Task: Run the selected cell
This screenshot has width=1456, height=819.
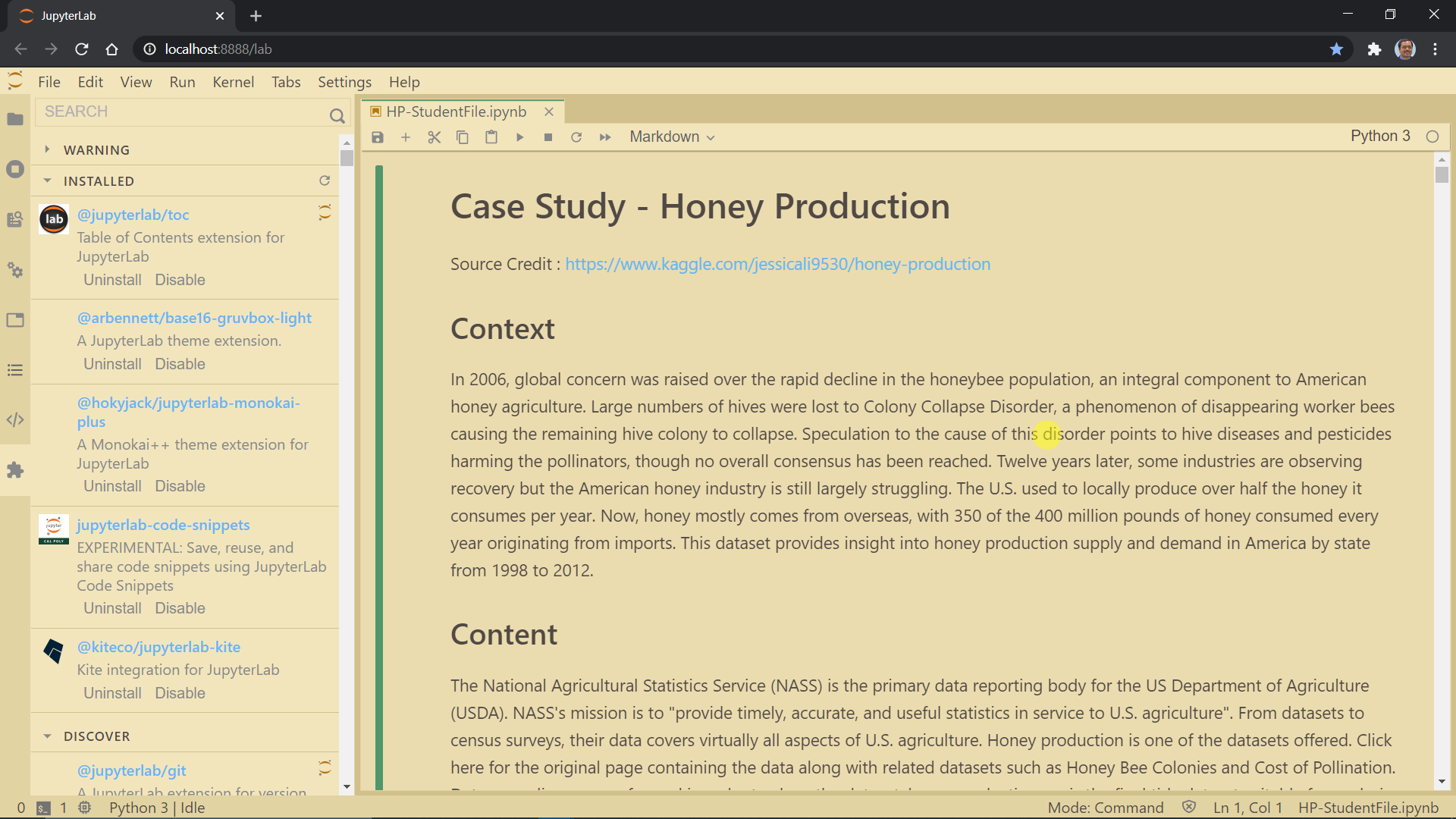Action: click(x=519, y=137)
